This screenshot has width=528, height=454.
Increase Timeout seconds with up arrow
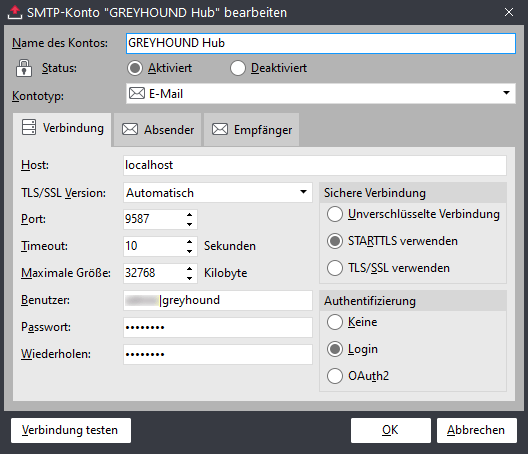[x=190, y=241]
